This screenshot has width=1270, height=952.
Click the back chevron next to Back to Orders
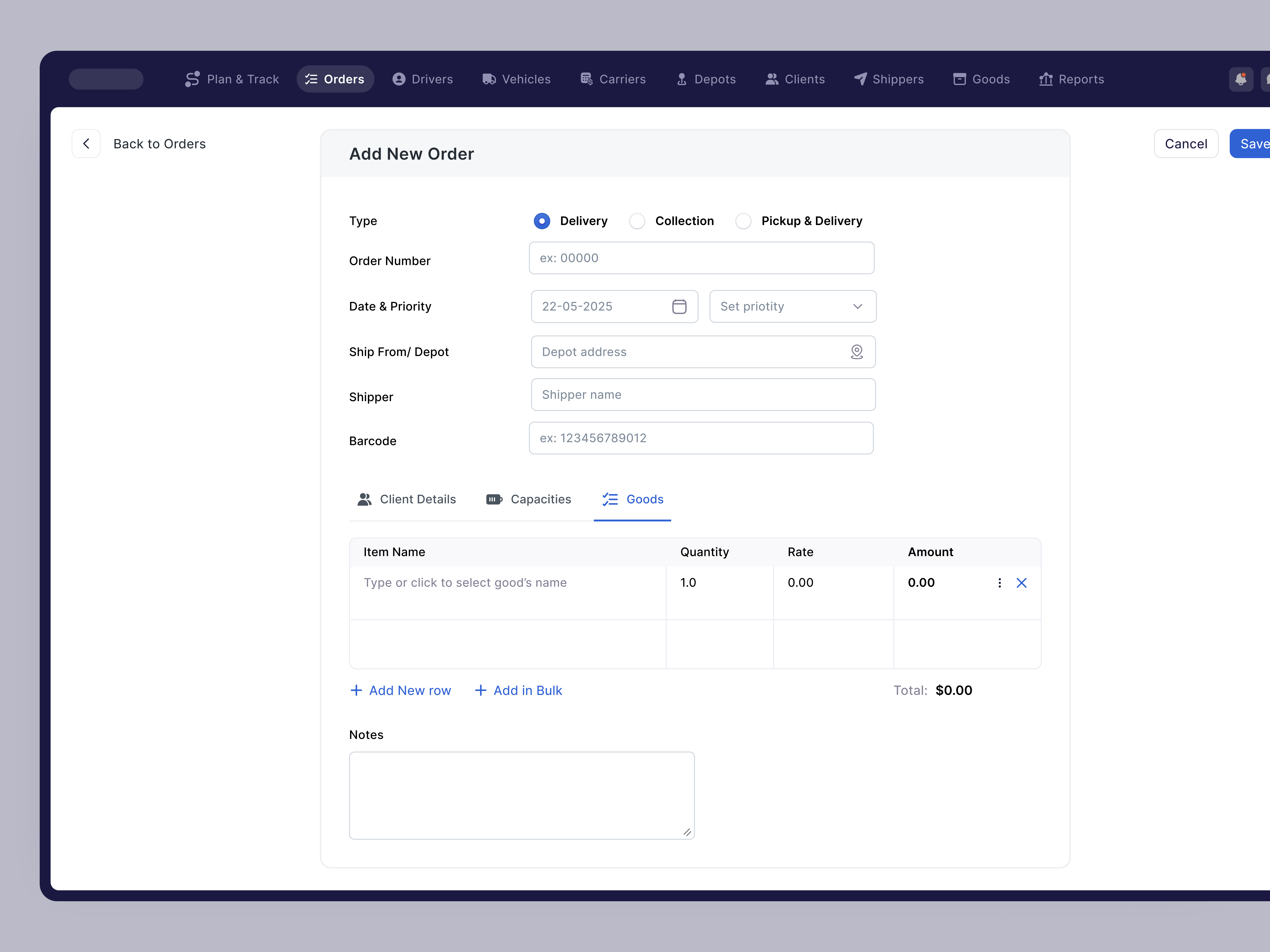(x=86, y=143)
